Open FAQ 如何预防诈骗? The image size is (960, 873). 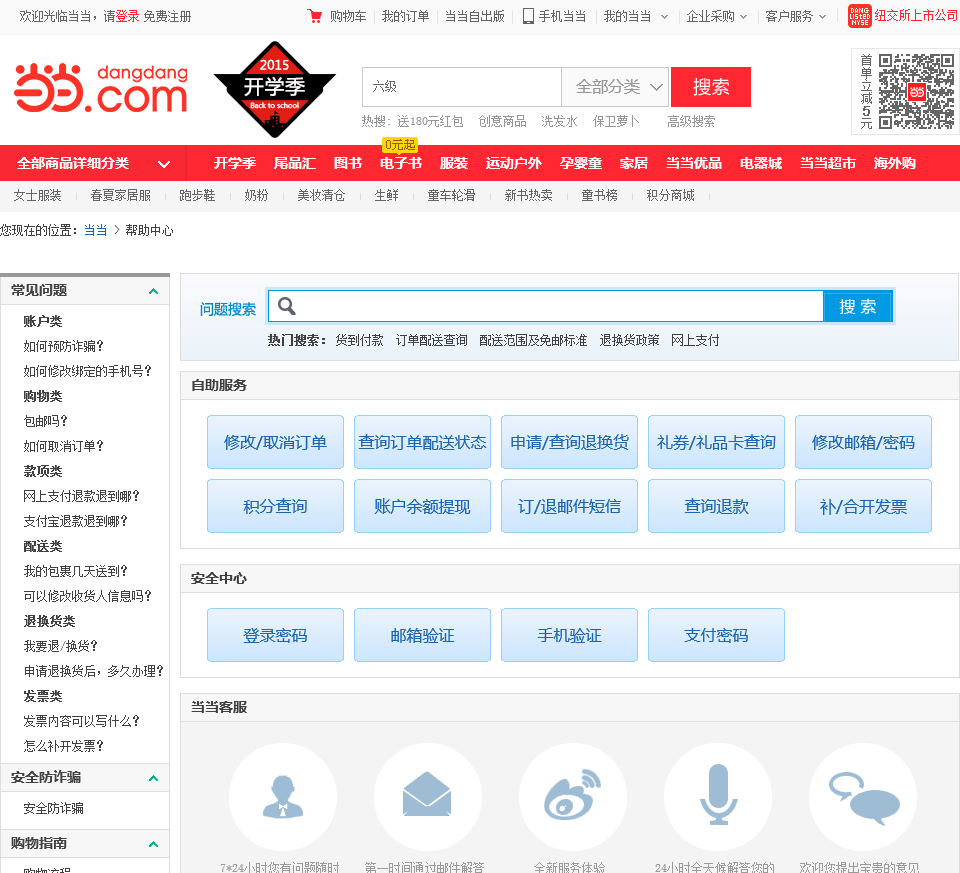[64, 347]
